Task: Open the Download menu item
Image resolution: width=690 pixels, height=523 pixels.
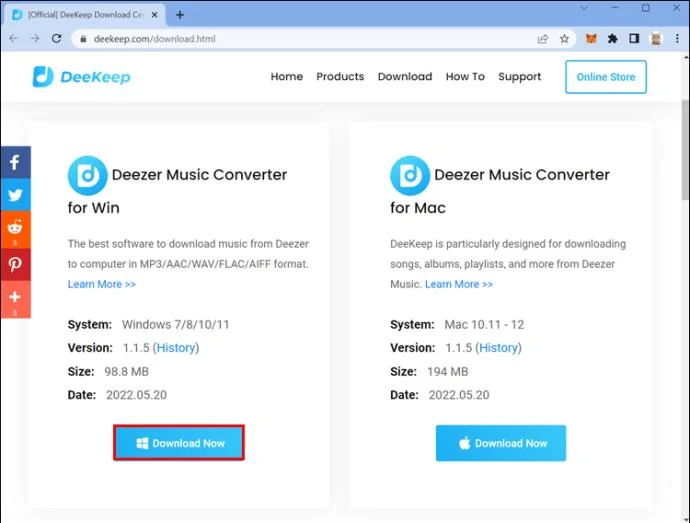Action: click(405, 77)
